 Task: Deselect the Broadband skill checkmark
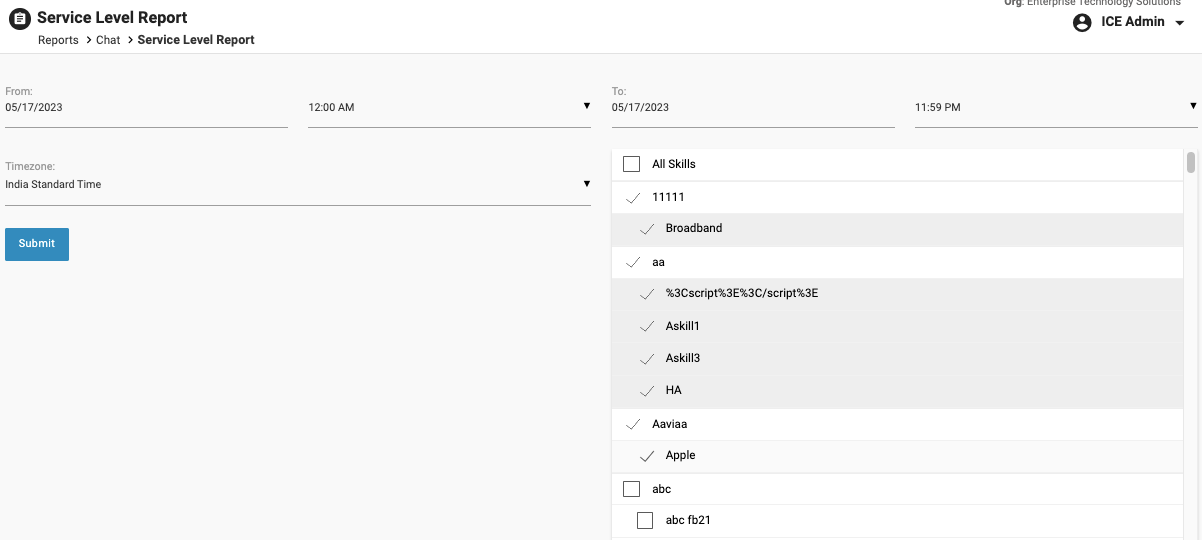click(646, 229)
